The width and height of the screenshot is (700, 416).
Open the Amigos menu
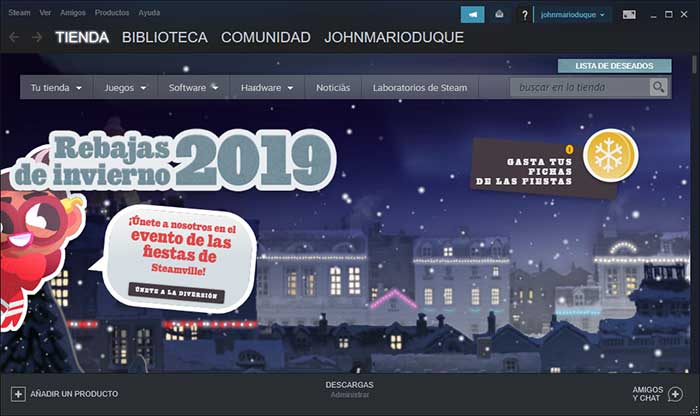pos(73,12)
